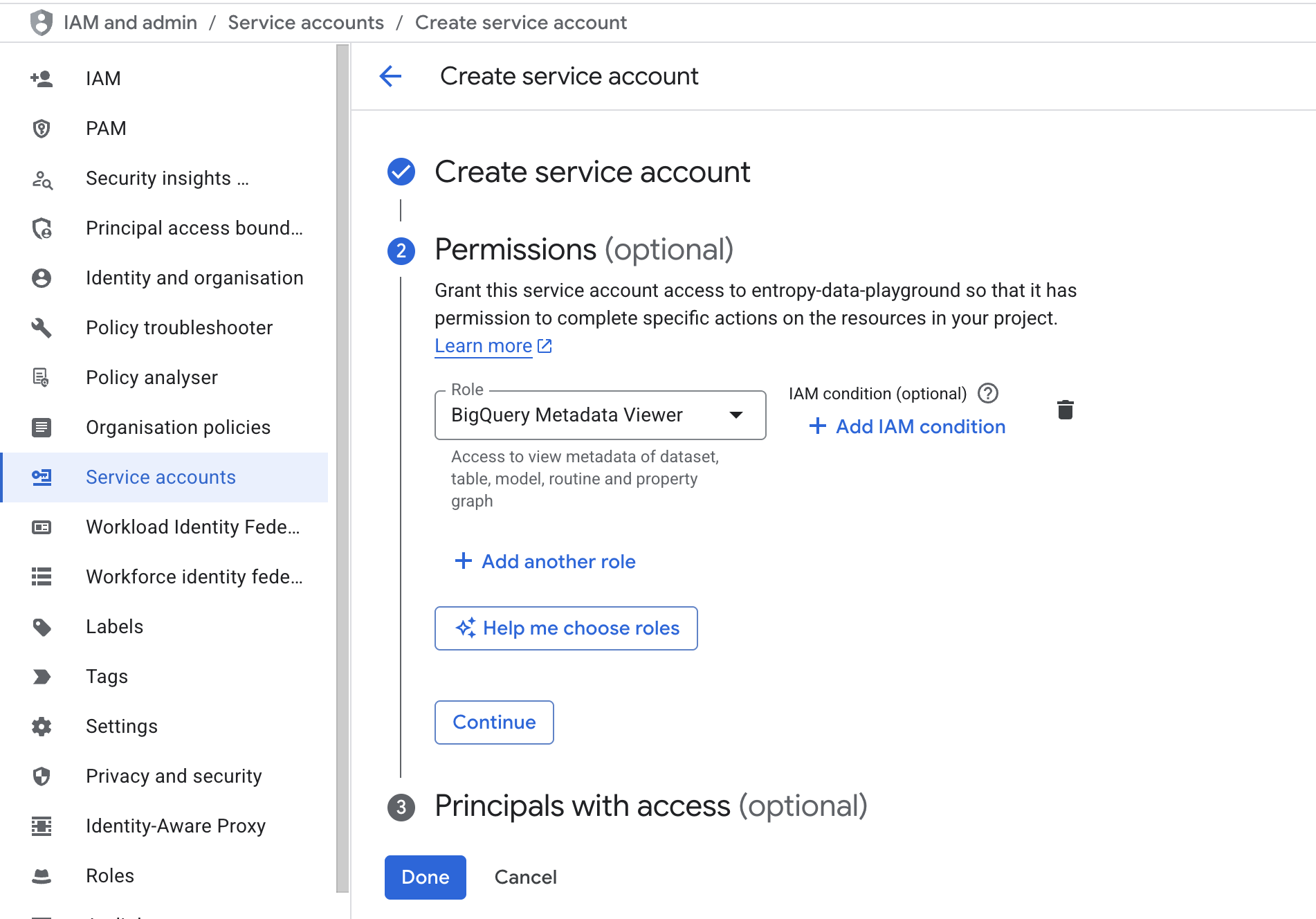The width and height of the screenshot is (1316, 919).
Task: Select the Service accounts key icon
Action: point(42,477)
